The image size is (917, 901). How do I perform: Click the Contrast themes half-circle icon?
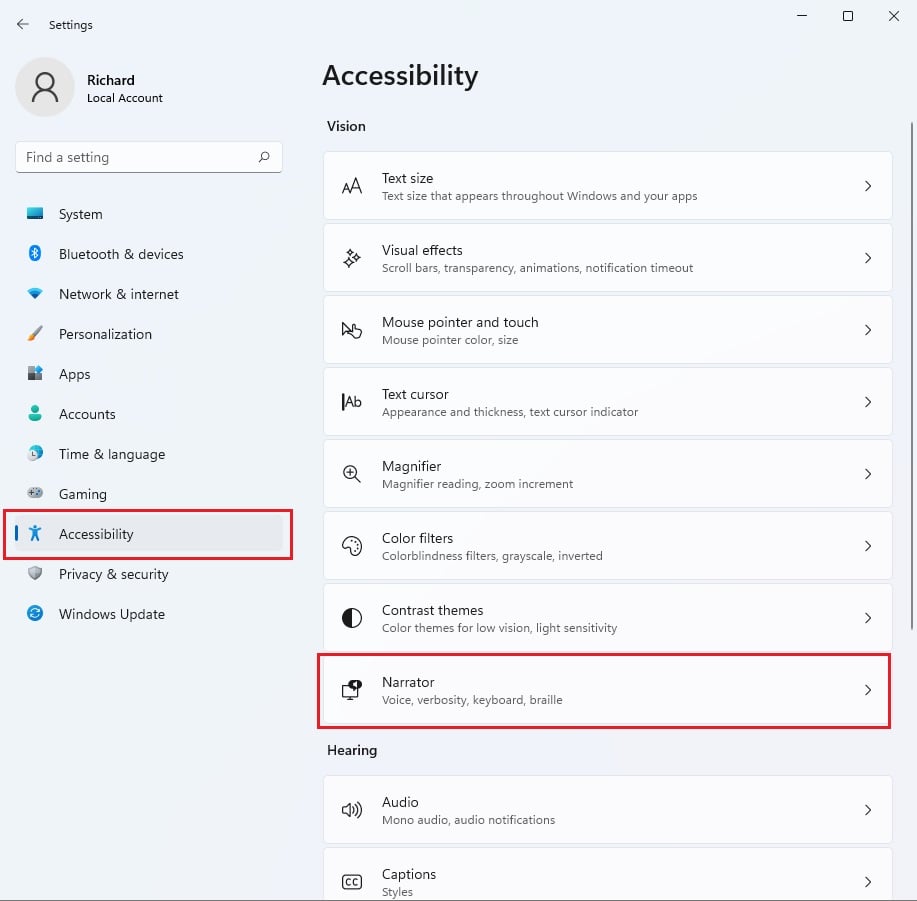(352, 618)
